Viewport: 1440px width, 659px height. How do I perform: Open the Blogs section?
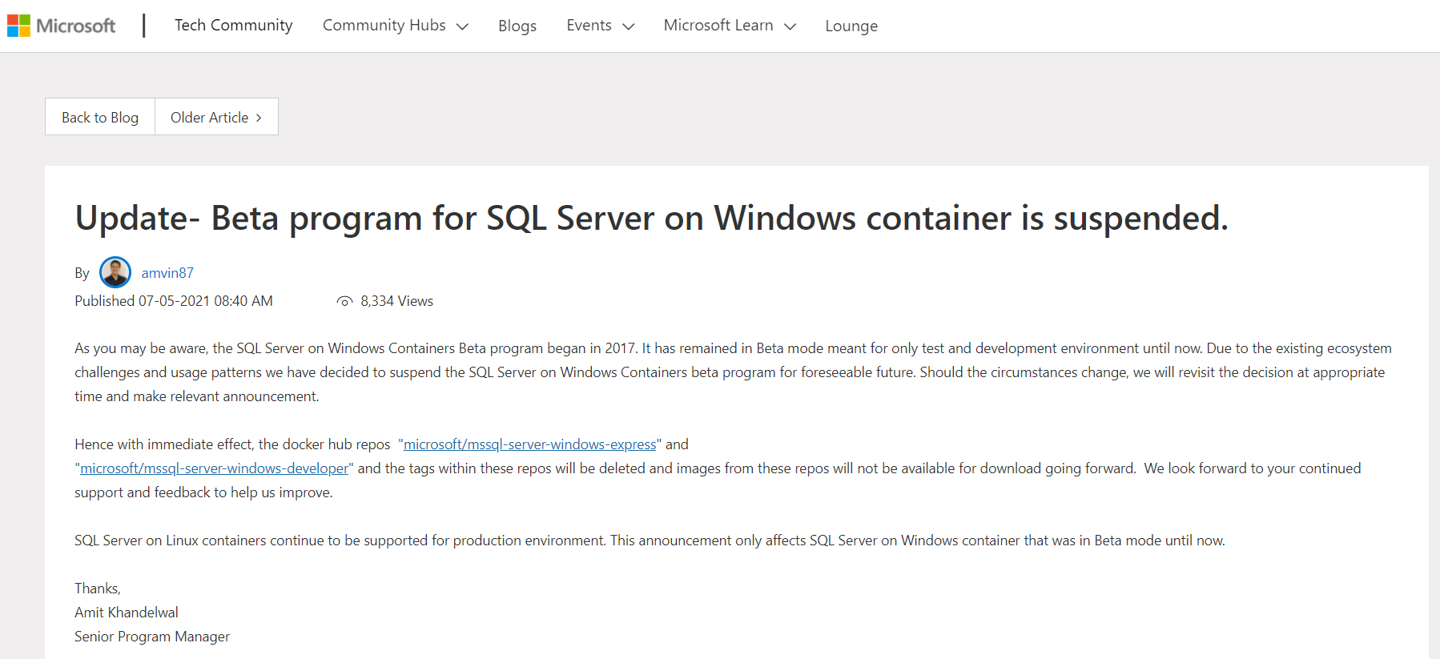[x=517, y=25]
